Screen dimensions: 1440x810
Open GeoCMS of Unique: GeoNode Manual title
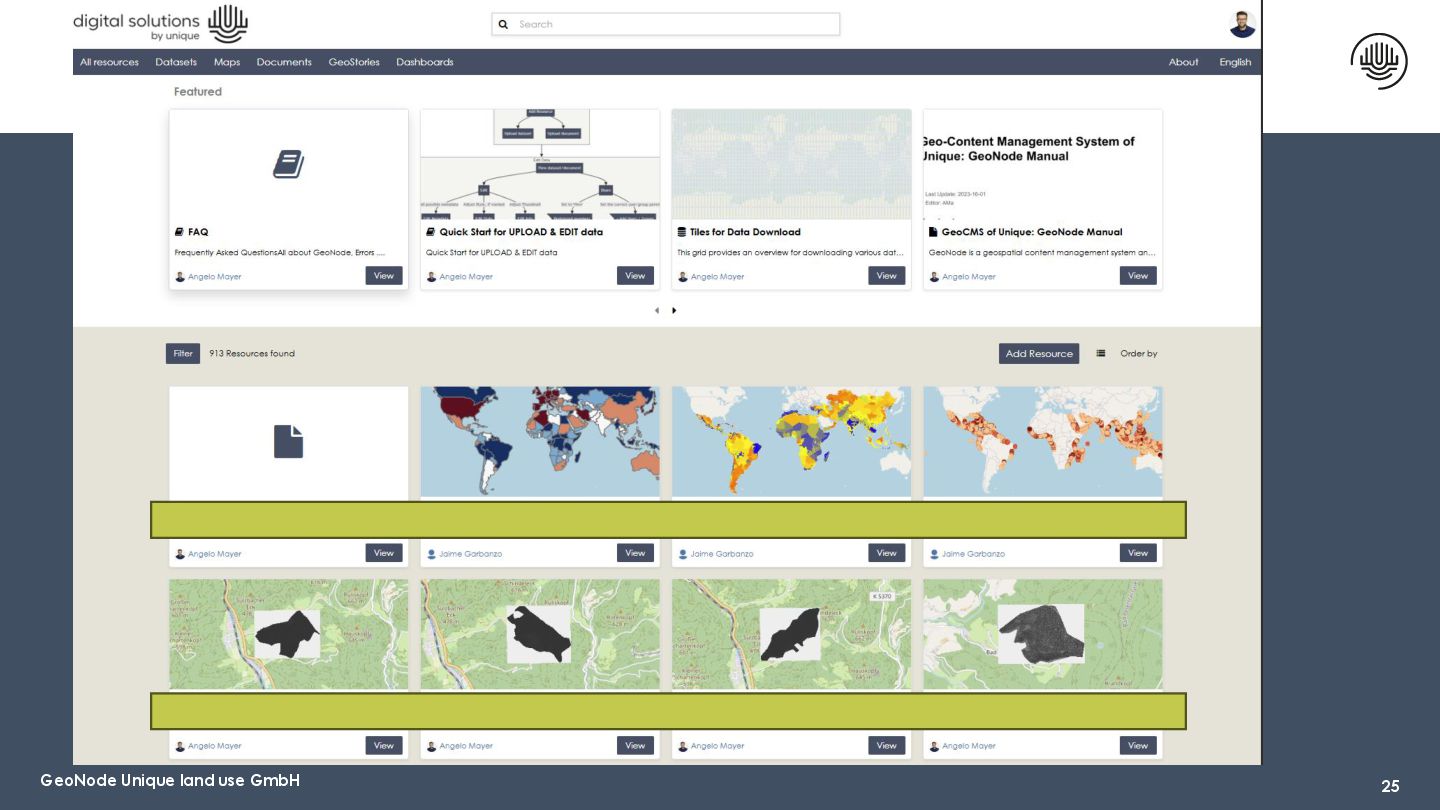click(x=1032, y=232)
